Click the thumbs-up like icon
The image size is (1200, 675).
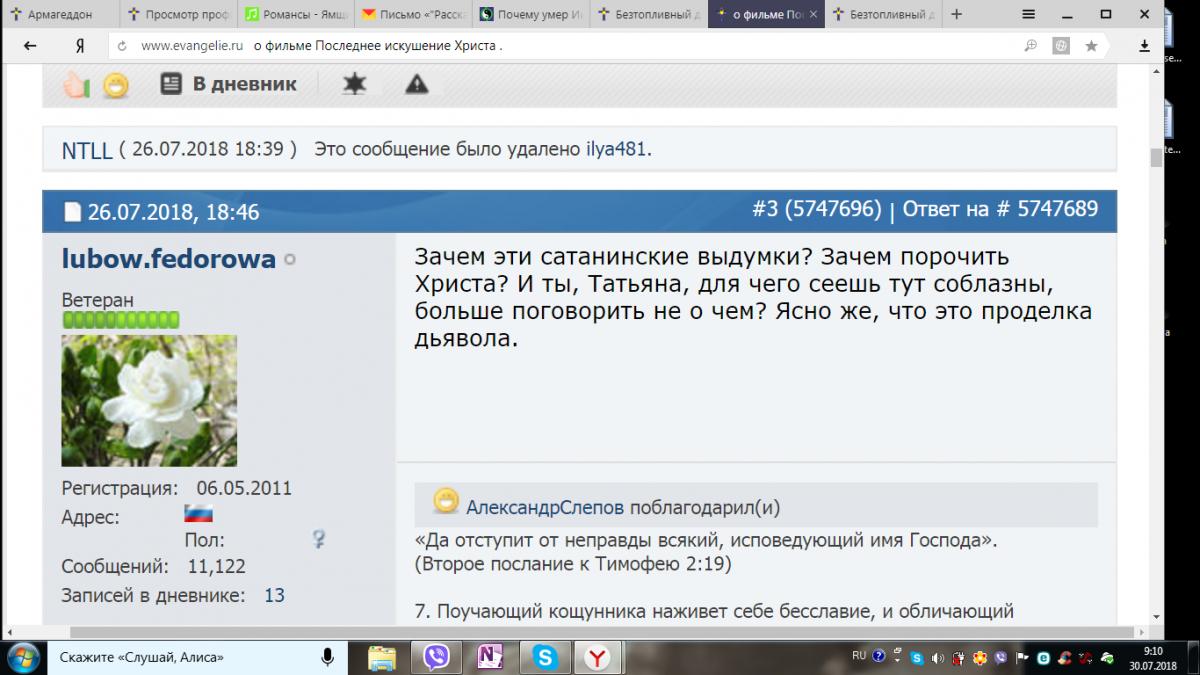tap(77, 85)
